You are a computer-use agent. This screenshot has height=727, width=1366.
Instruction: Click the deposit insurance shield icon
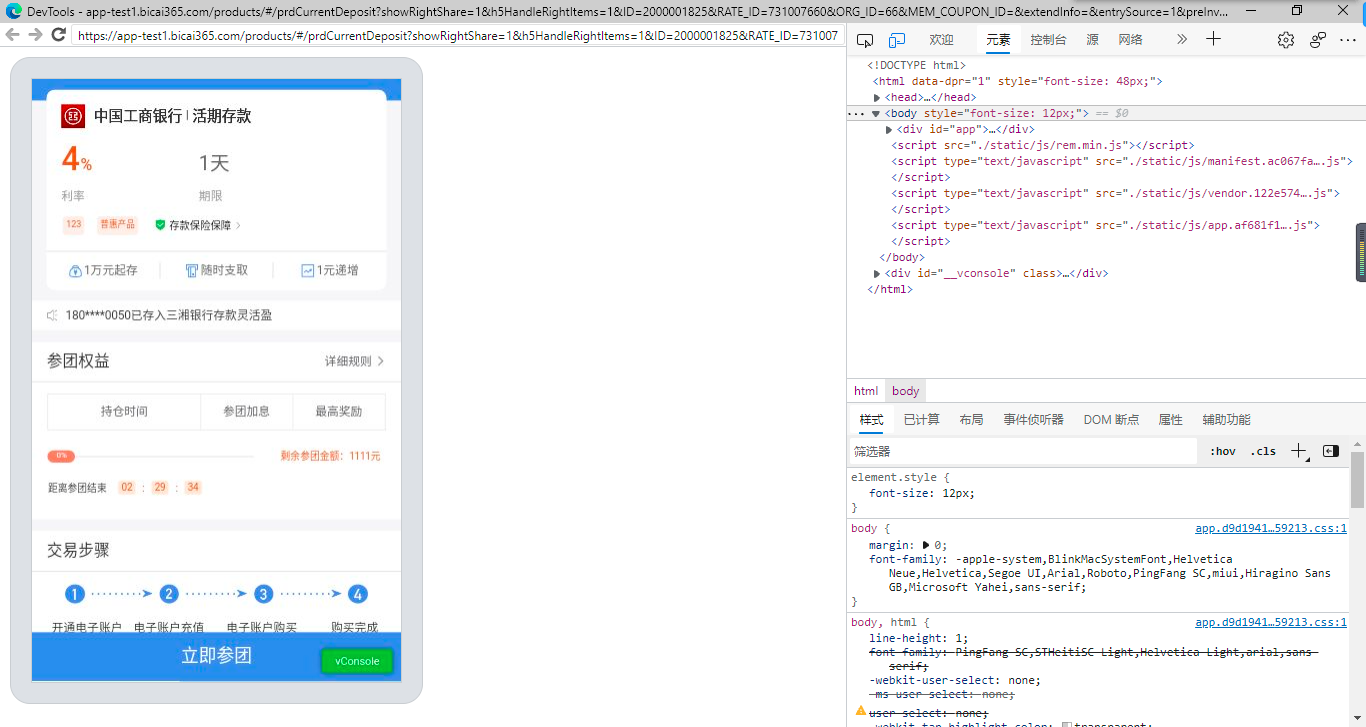[160, 225]
